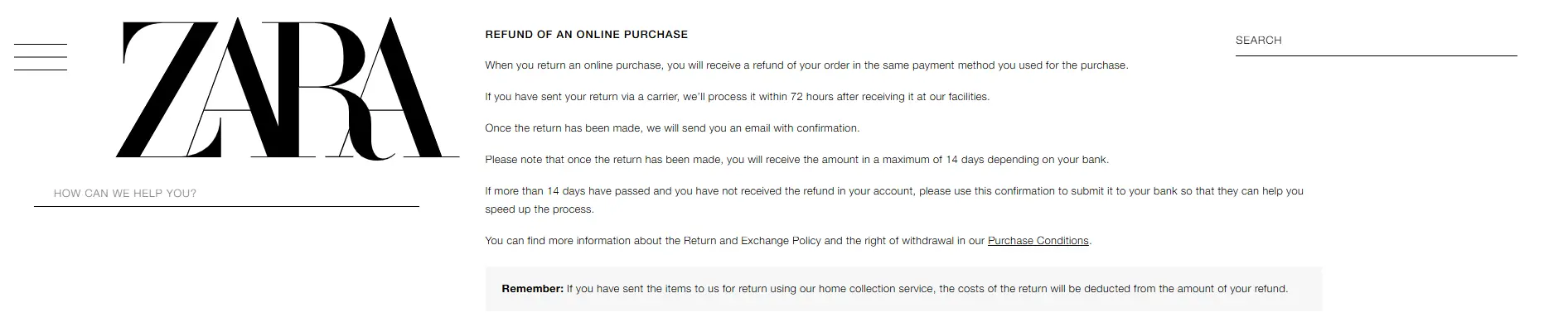
Task: Click the 'speed up the process' text line
Action: [x=540, y=209]
